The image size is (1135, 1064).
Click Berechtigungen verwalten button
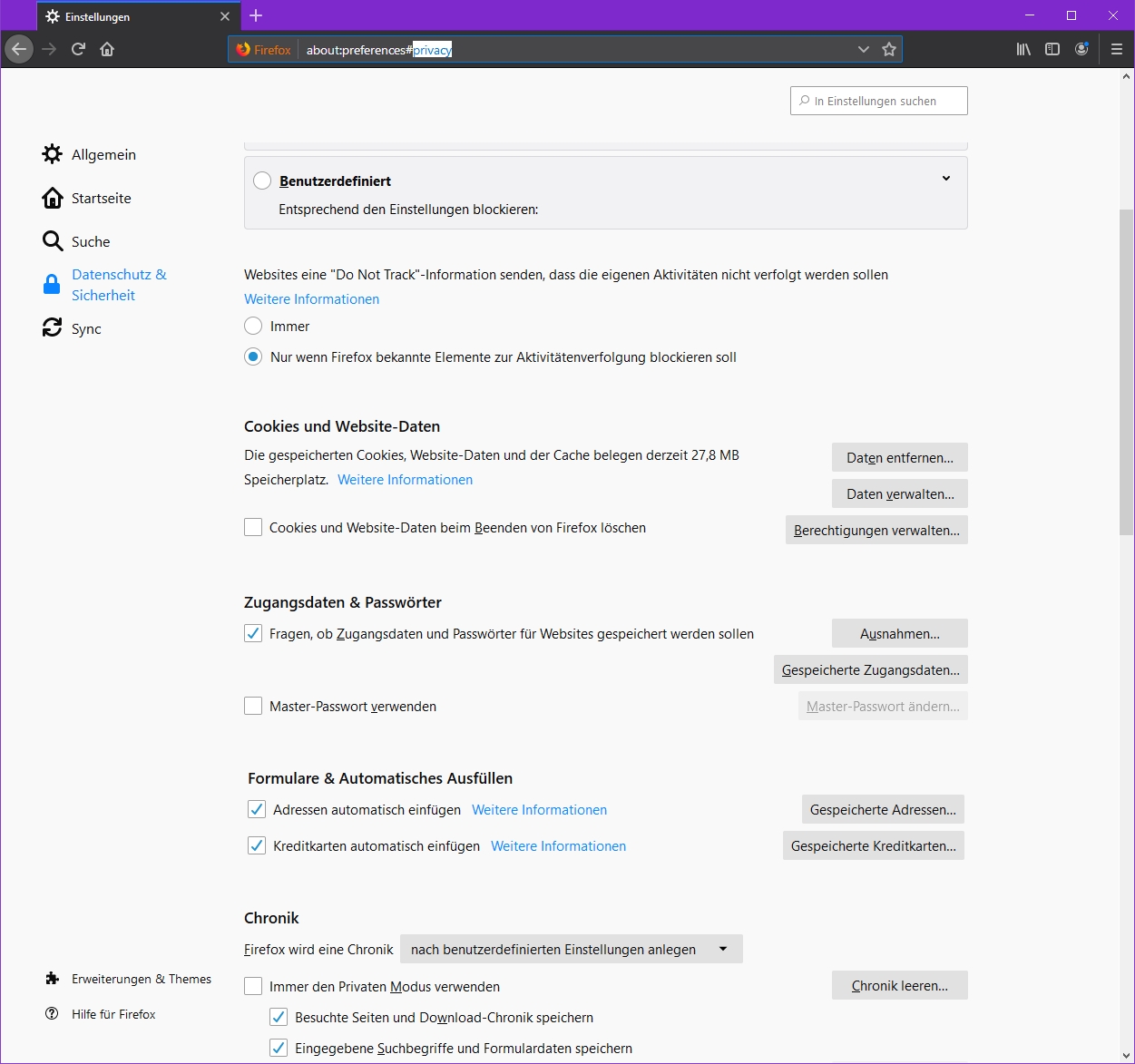tap(876, 530)
